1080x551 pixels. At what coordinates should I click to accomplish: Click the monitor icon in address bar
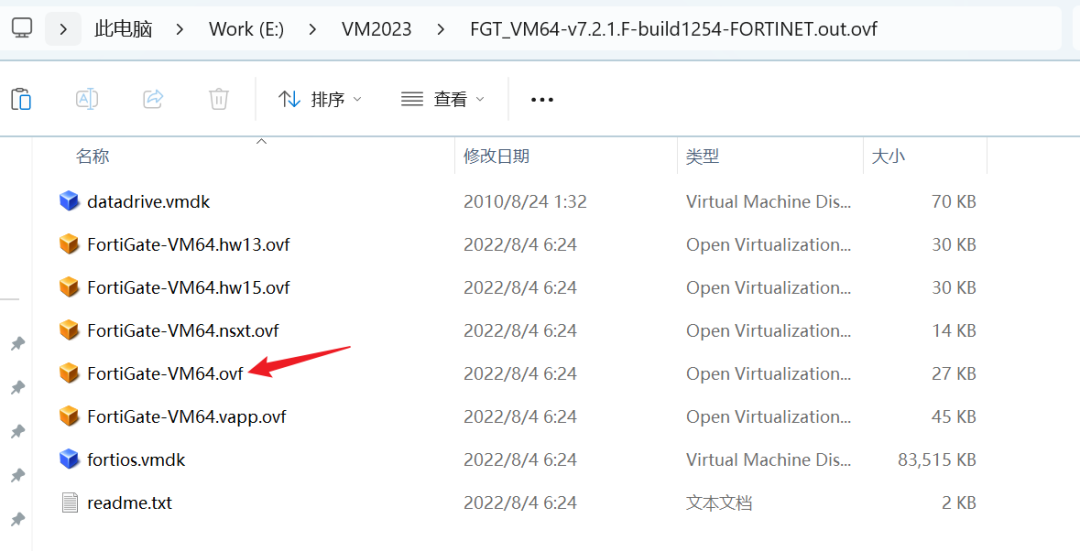click(x=22, y=28)
